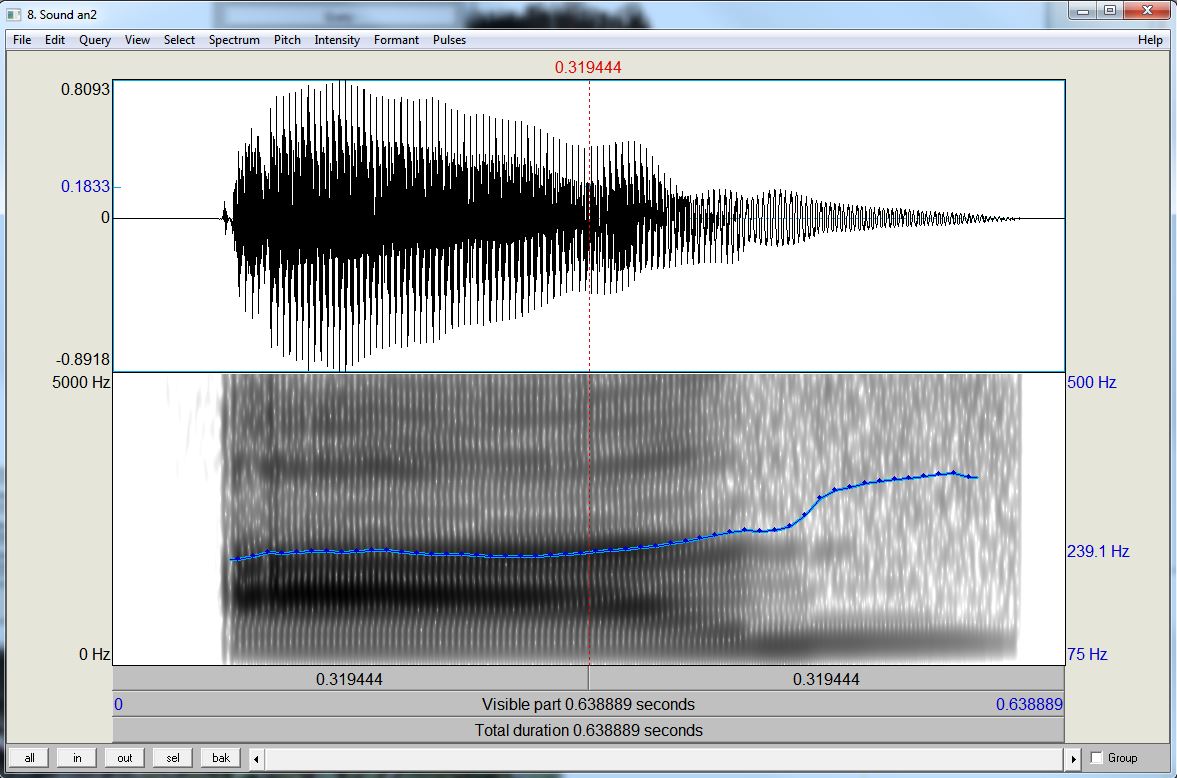Click the 75 Hz pitch floor label
Image resolution: width=1177 pixels, height=778 pixels.
coord(1087,654)
